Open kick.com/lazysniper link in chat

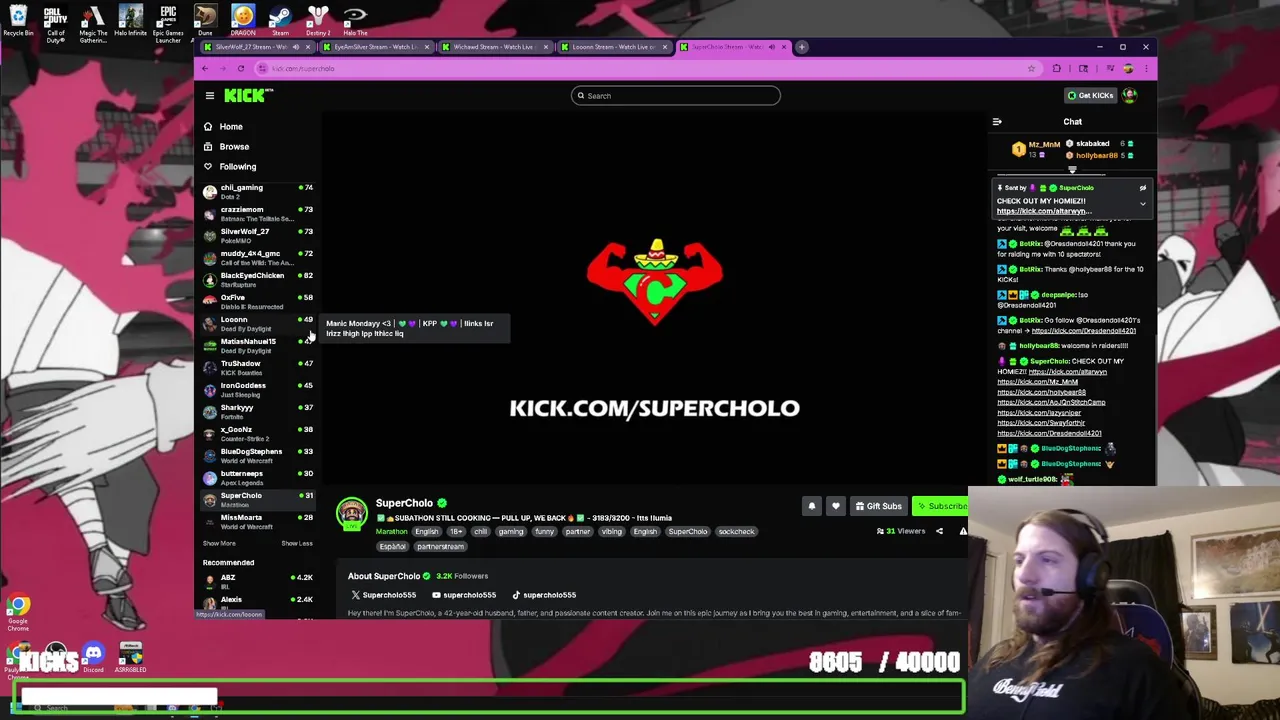[1039, 413]
